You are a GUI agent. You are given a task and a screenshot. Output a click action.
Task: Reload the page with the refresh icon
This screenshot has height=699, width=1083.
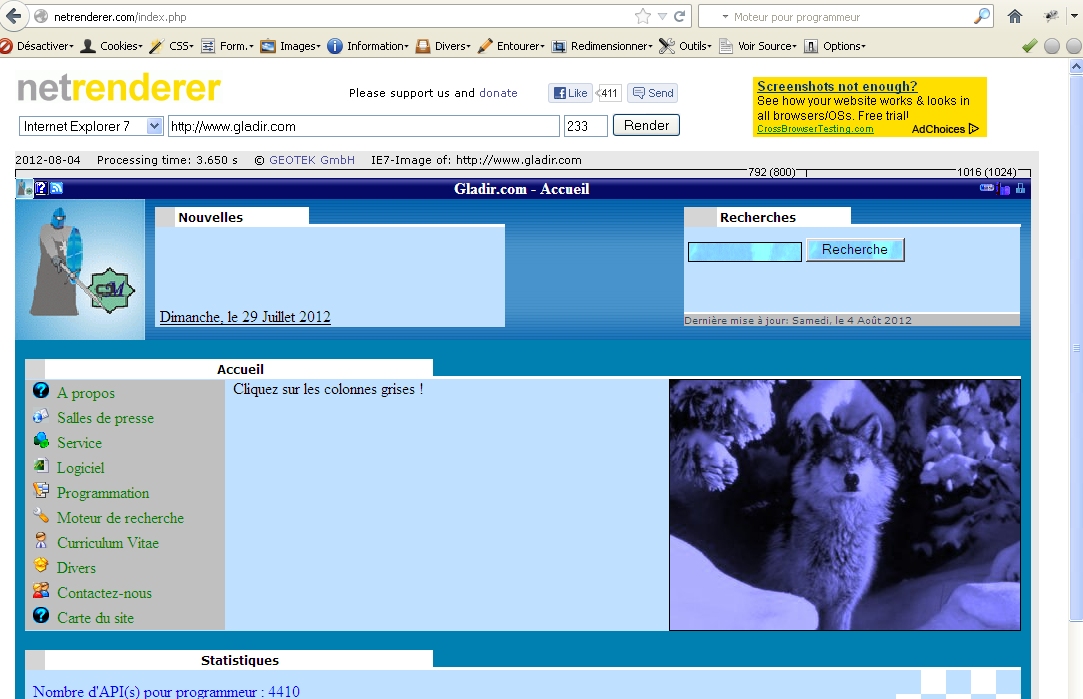[680, 16]
